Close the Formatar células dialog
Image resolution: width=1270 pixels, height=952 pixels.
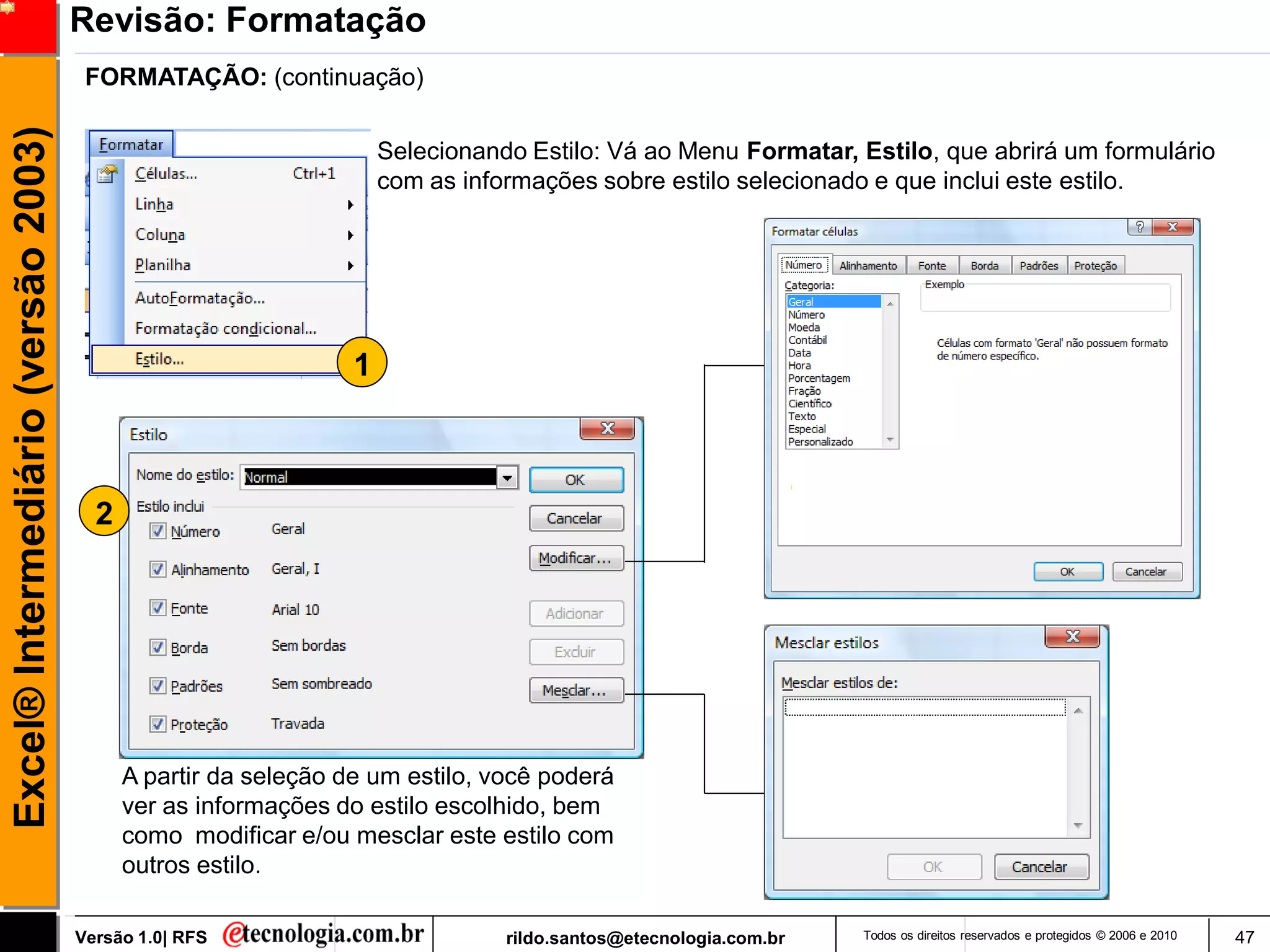click(x=1173, y=227)
